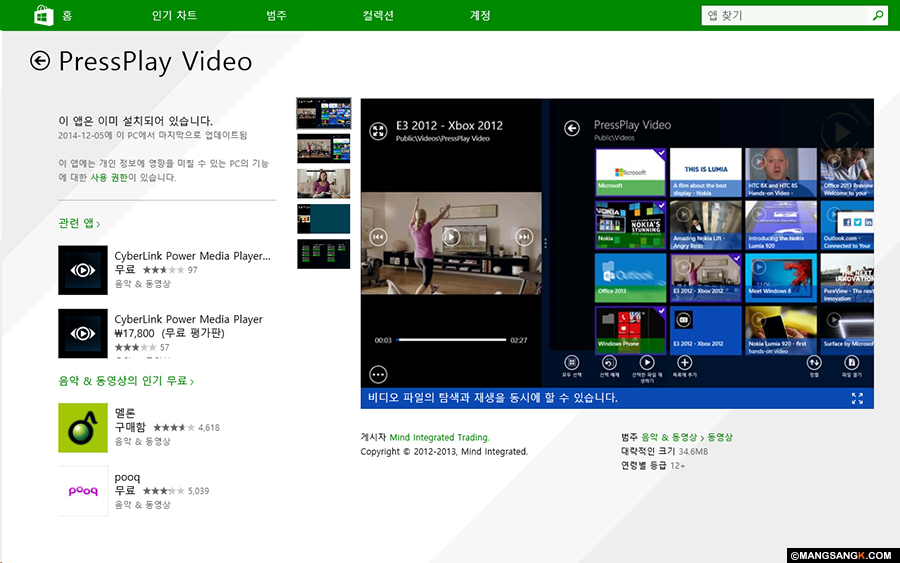Select the Microsoft video tile
900x563 pixels.
coord(630,173)
